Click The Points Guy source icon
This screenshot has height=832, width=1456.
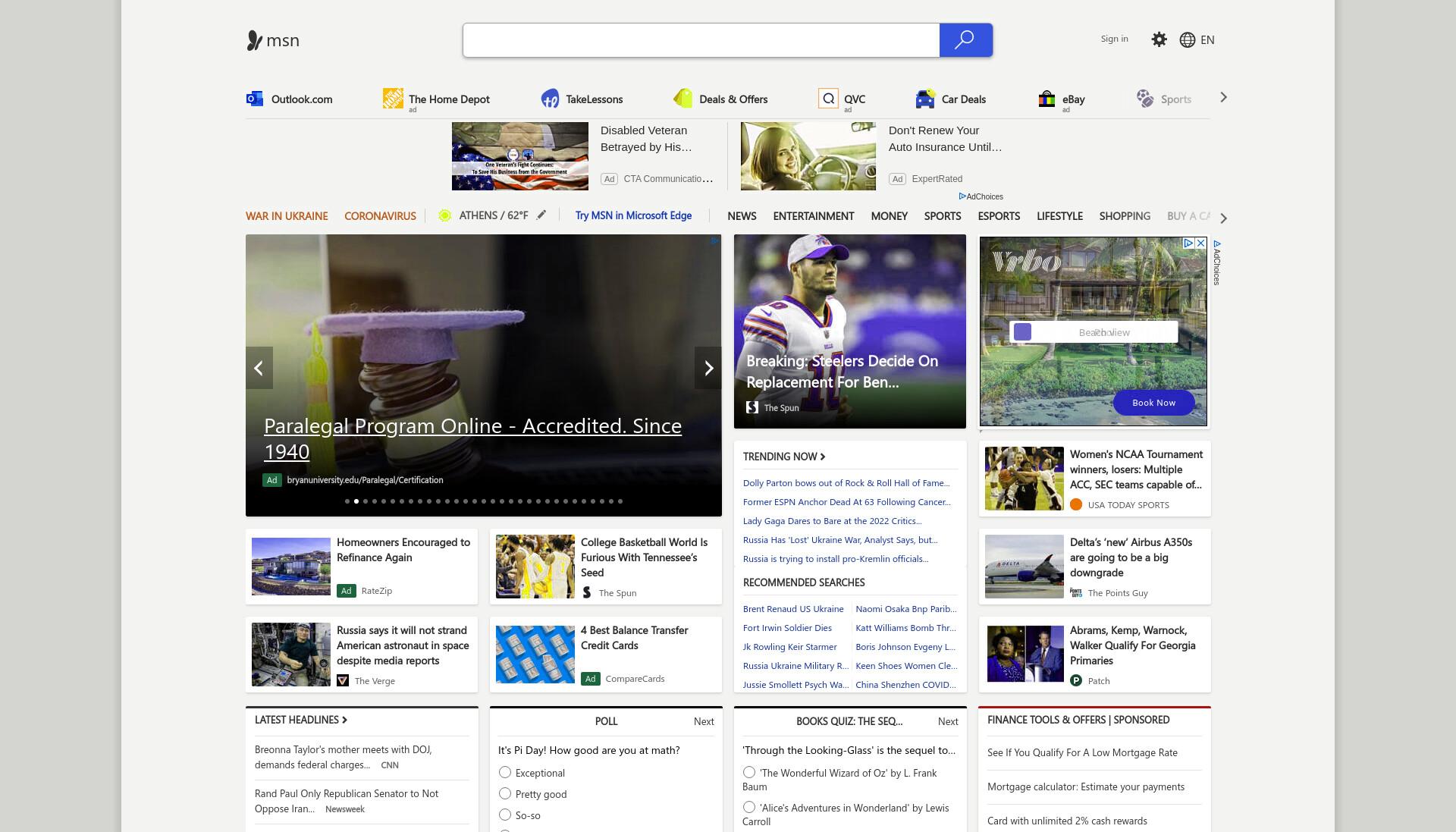1076,592
